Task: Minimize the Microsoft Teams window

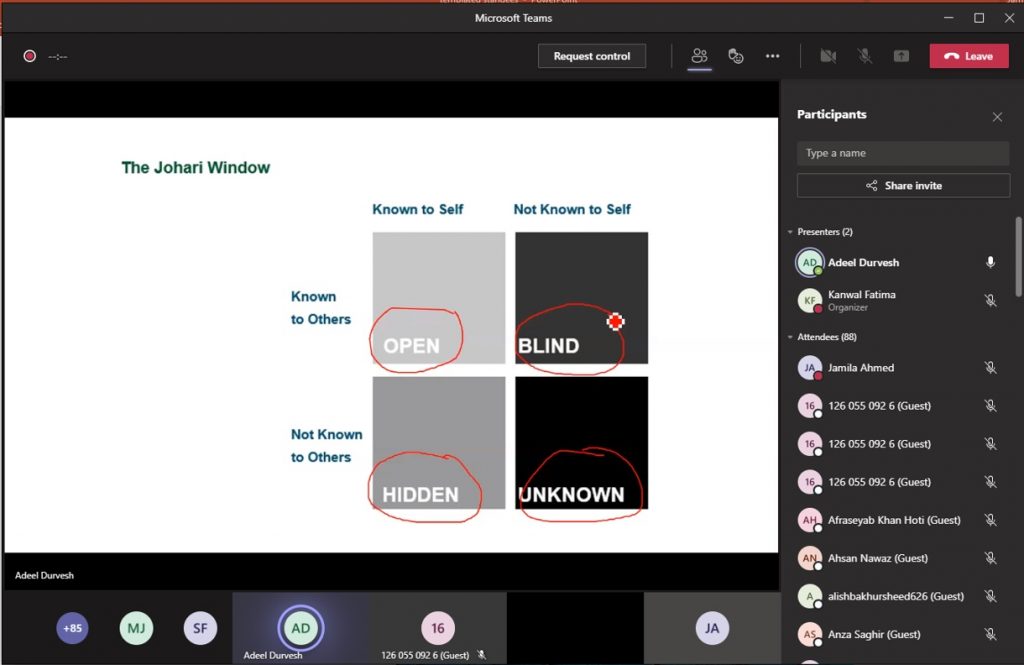Action: click(949, 18)
